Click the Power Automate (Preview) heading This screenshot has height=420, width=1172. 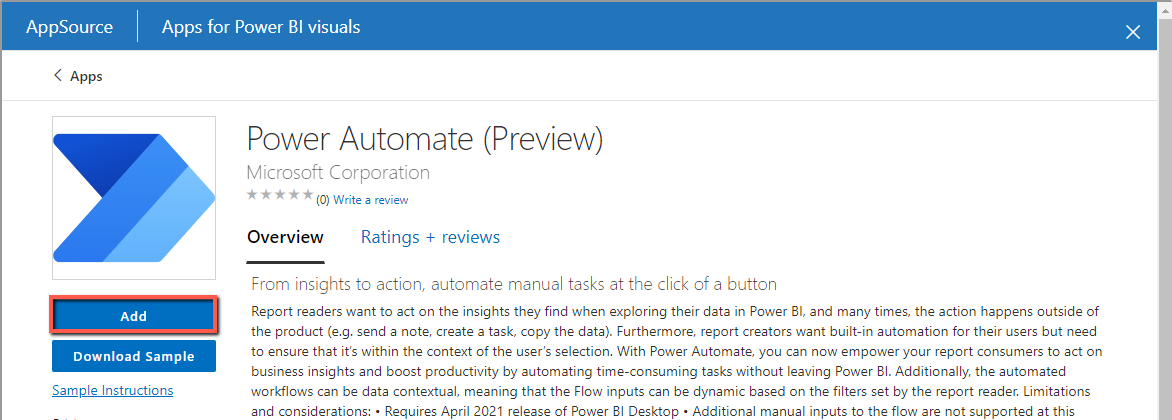tap(425, 140)
